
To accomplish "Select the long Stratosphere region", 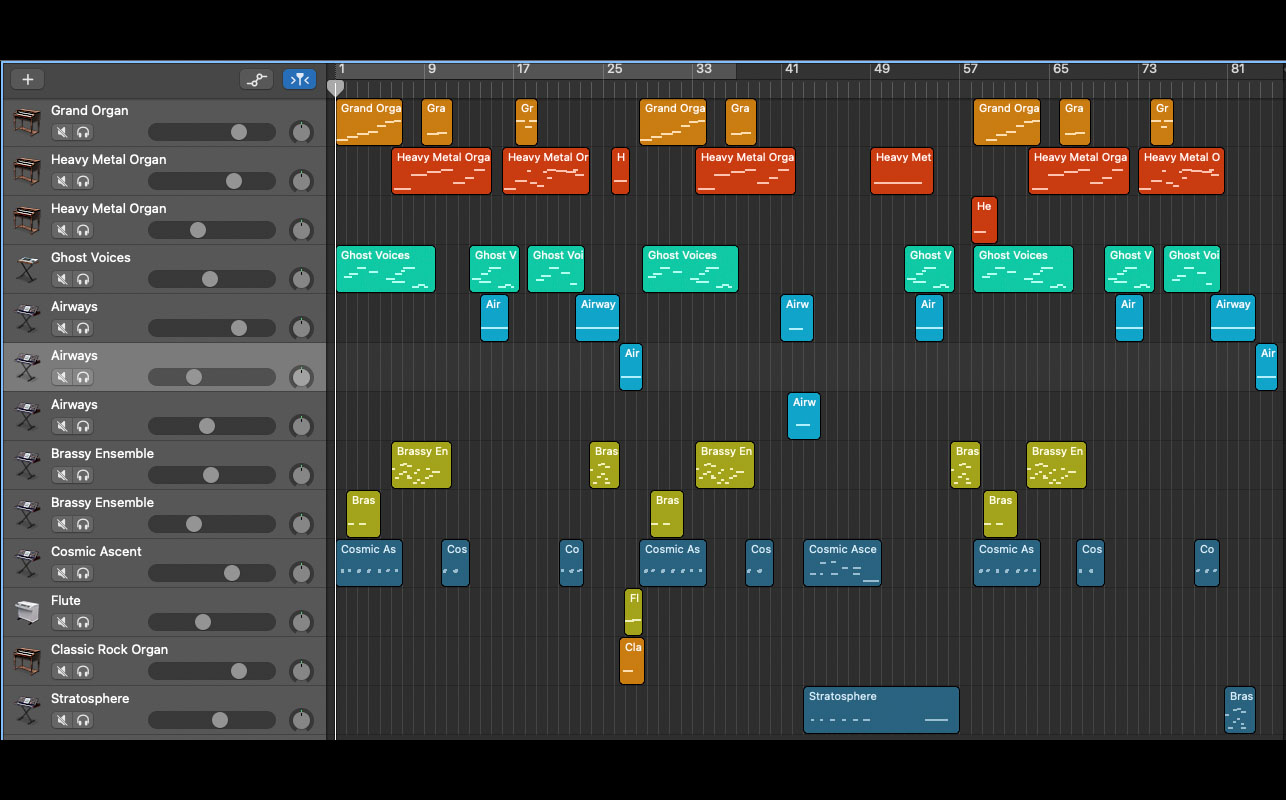I will pyautogui.click(x=881, y=710).
